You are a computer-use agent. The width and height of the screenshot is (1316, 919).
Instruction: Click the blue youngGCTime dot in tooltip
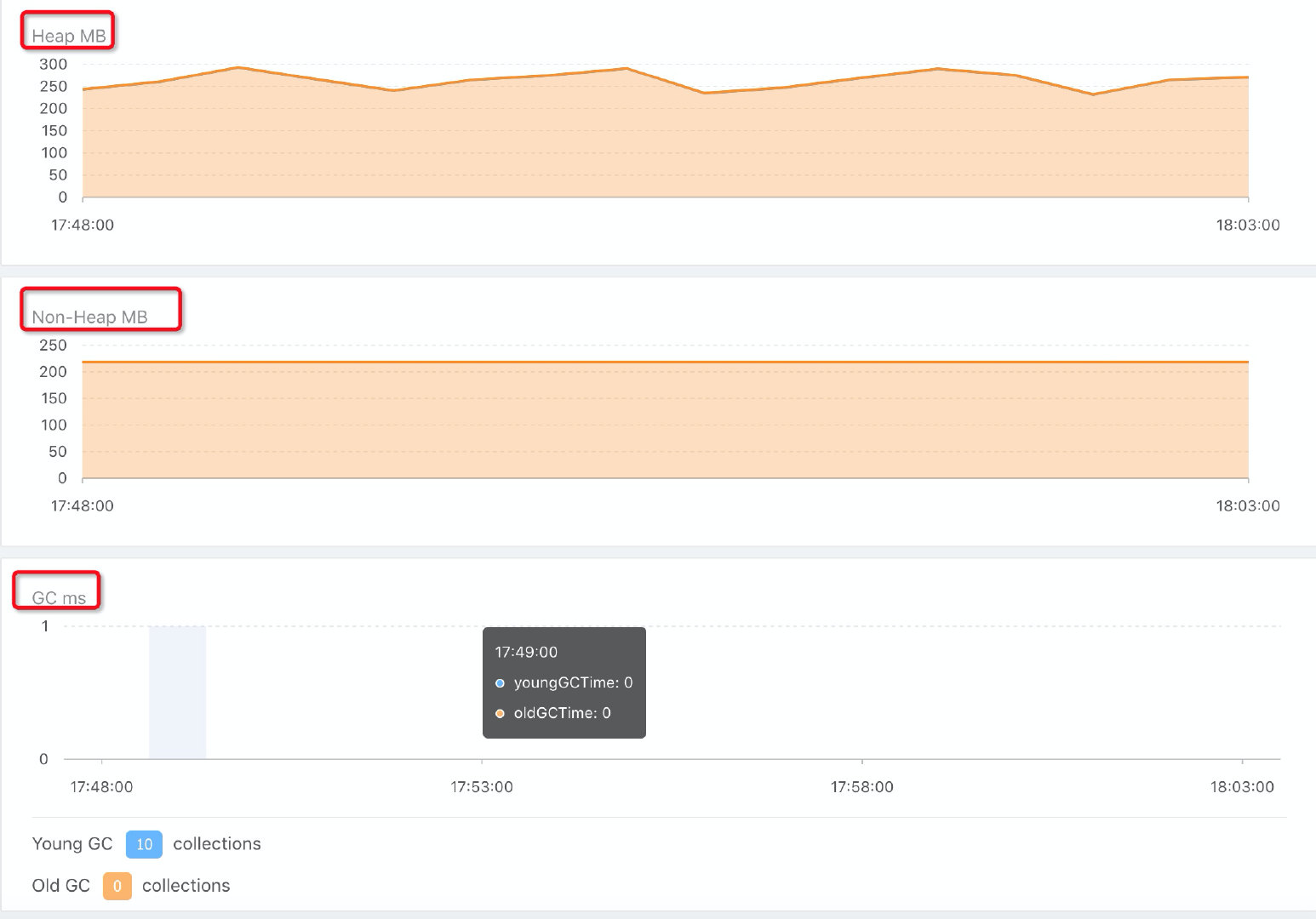[500, 683]
